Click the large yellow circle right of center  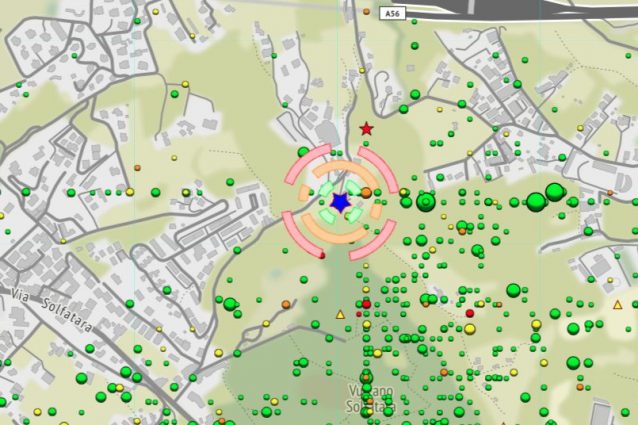click(x=469, y=328)
